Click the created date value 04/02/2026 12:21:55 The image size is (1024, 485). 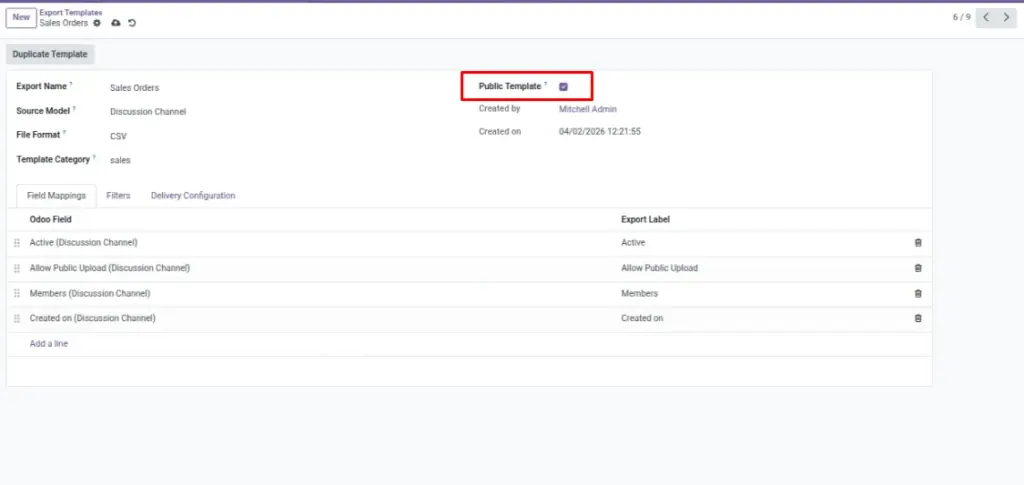coord(600,132)
